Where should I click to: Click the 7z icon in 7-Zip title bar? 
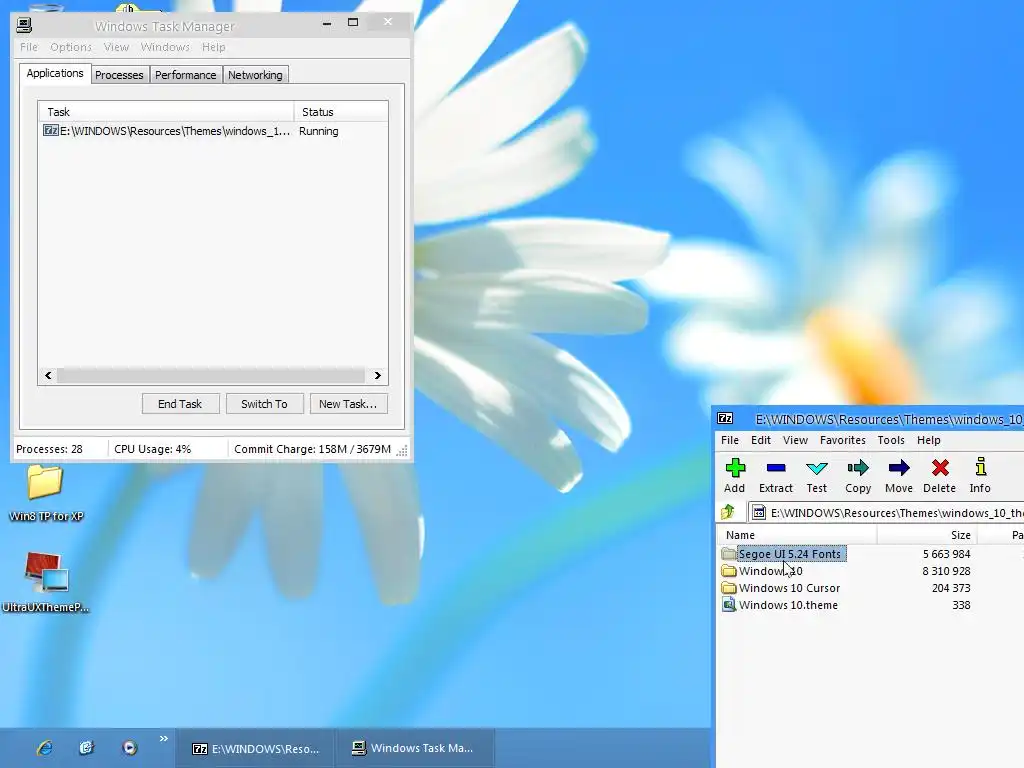pos(725,419)
